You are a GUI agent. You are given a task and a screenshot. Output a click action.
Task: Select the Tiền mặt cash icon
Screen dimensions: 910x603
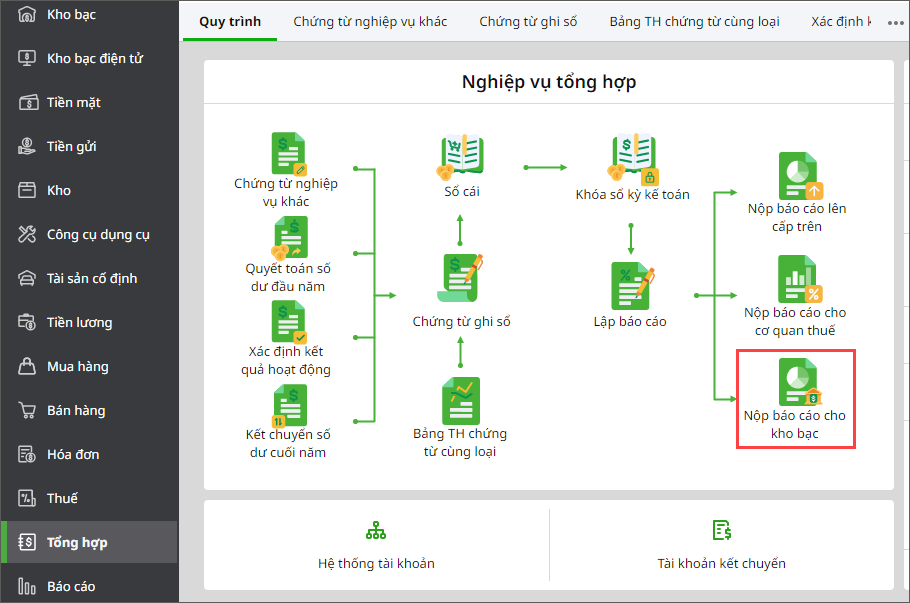28,103
